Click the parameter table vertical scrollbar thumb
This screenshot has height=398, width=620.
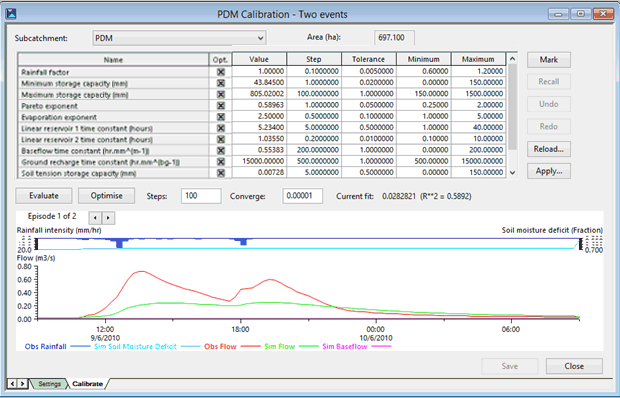pos(512,107)
